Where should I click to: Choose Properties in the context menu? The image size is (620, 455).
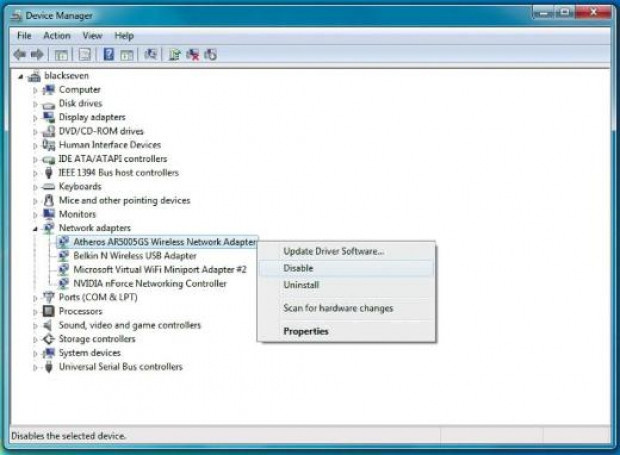pyautogui.click(x=347, y=331)
